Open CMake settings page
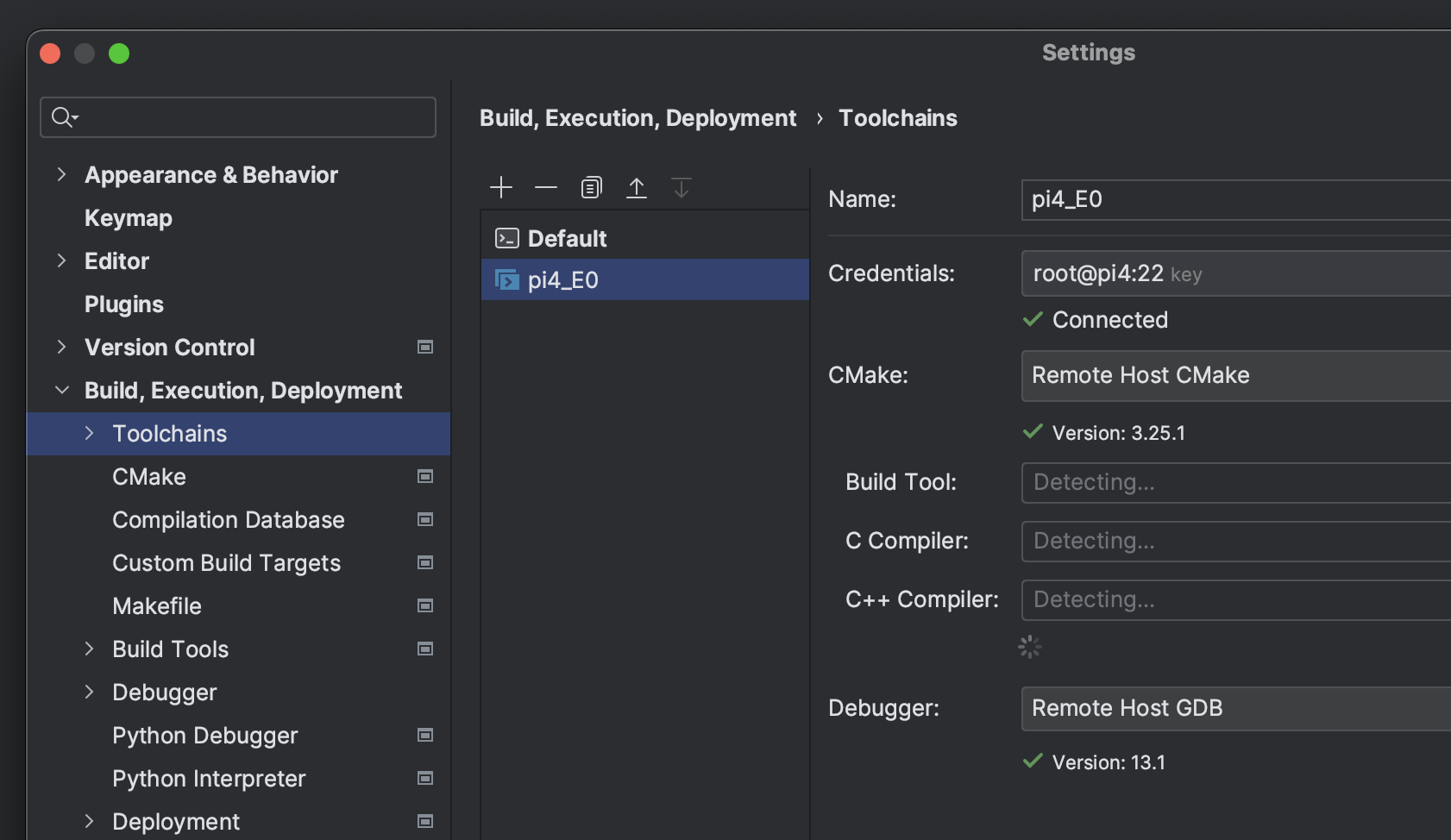Viewport: 1451px width, 840px height. tap(149, 477)
